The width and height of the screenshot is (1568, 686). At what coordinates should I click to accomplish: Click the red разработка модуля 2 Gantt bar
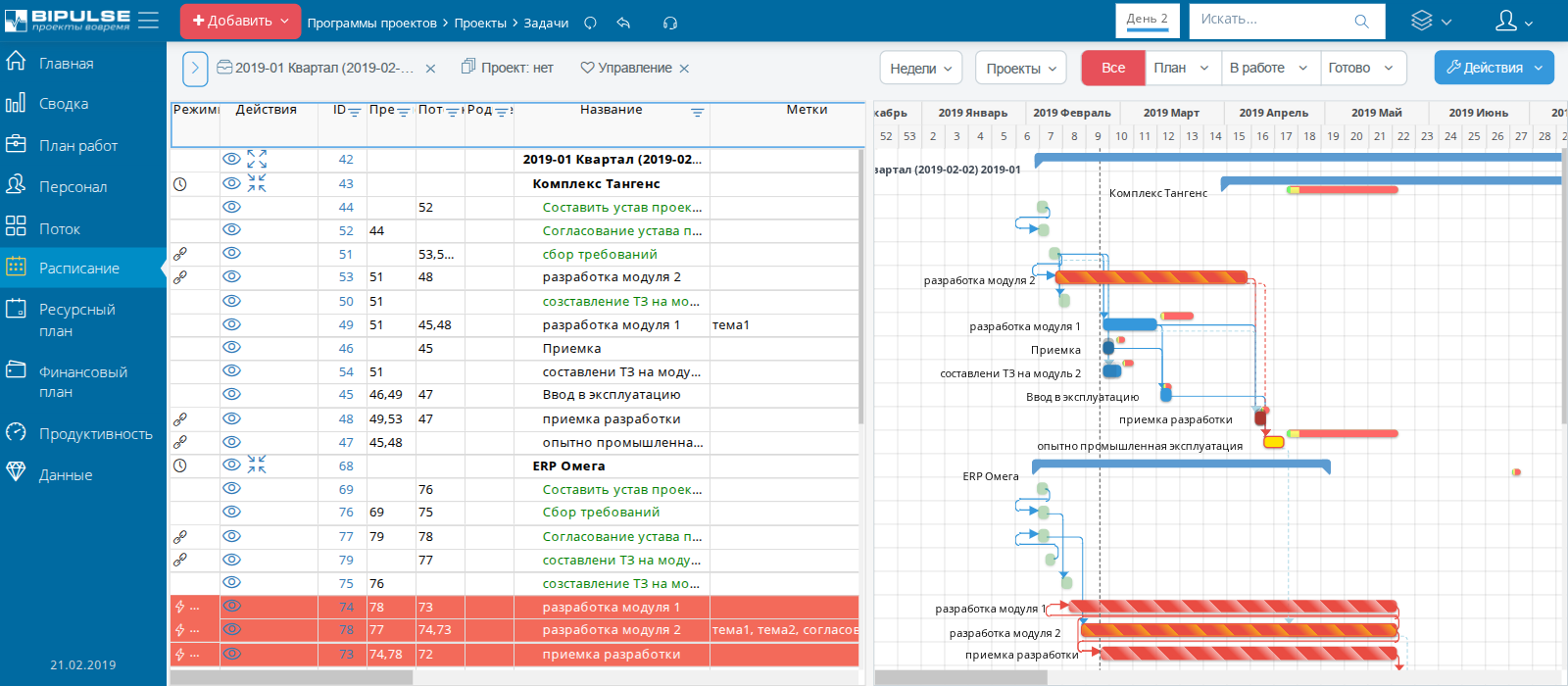pyautogui.click(x=1151, y=277)
